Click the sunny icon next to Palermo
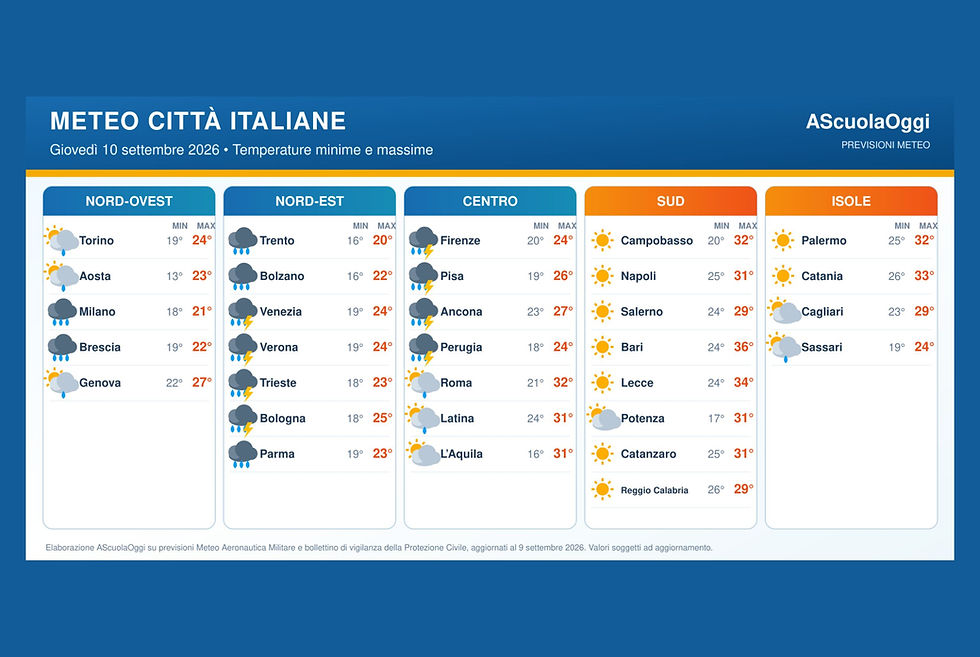The height and width of the screenshot is (657, 980). (x=782, y=240)
